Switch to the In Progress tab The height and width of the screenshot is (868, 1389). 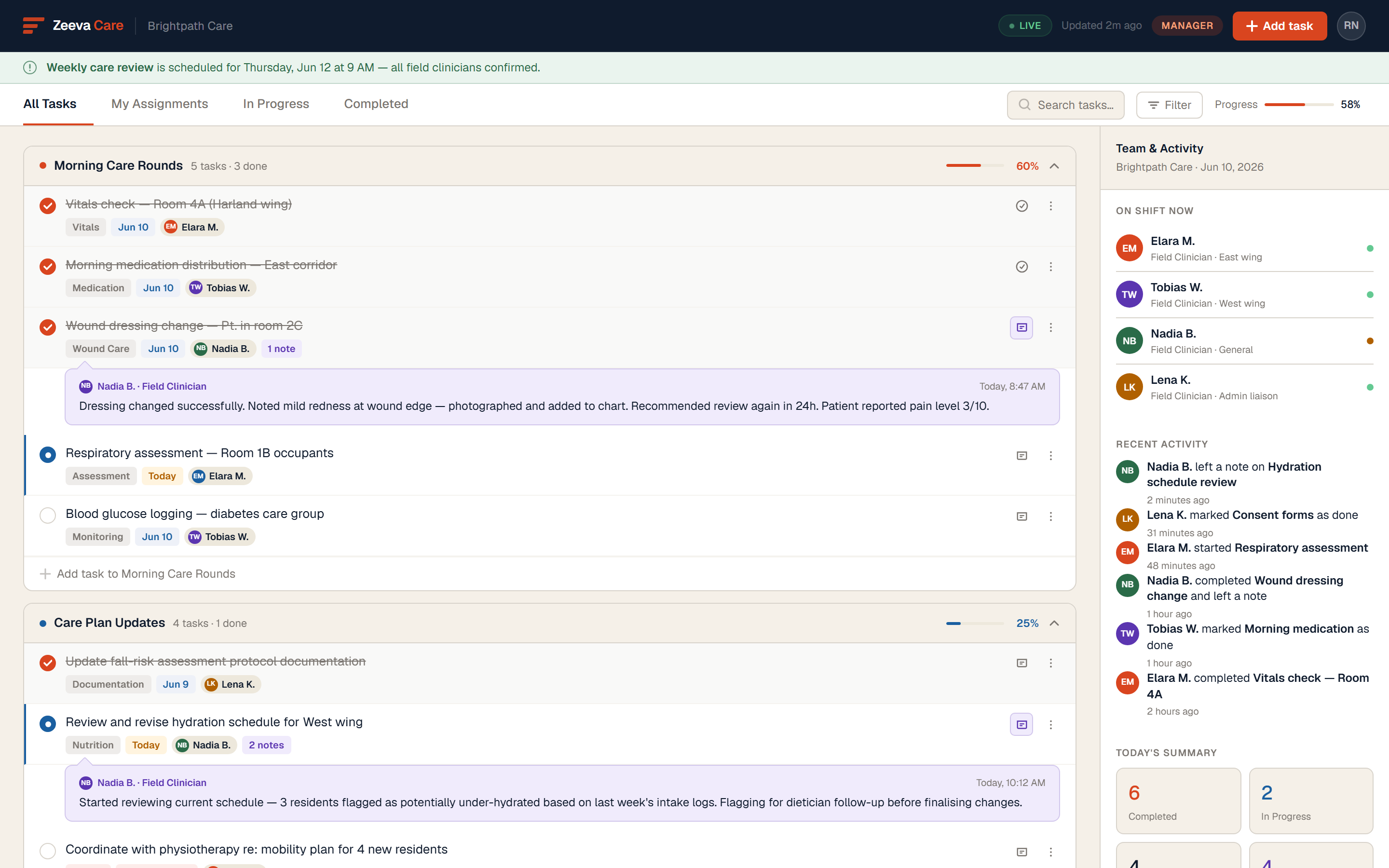276,104
